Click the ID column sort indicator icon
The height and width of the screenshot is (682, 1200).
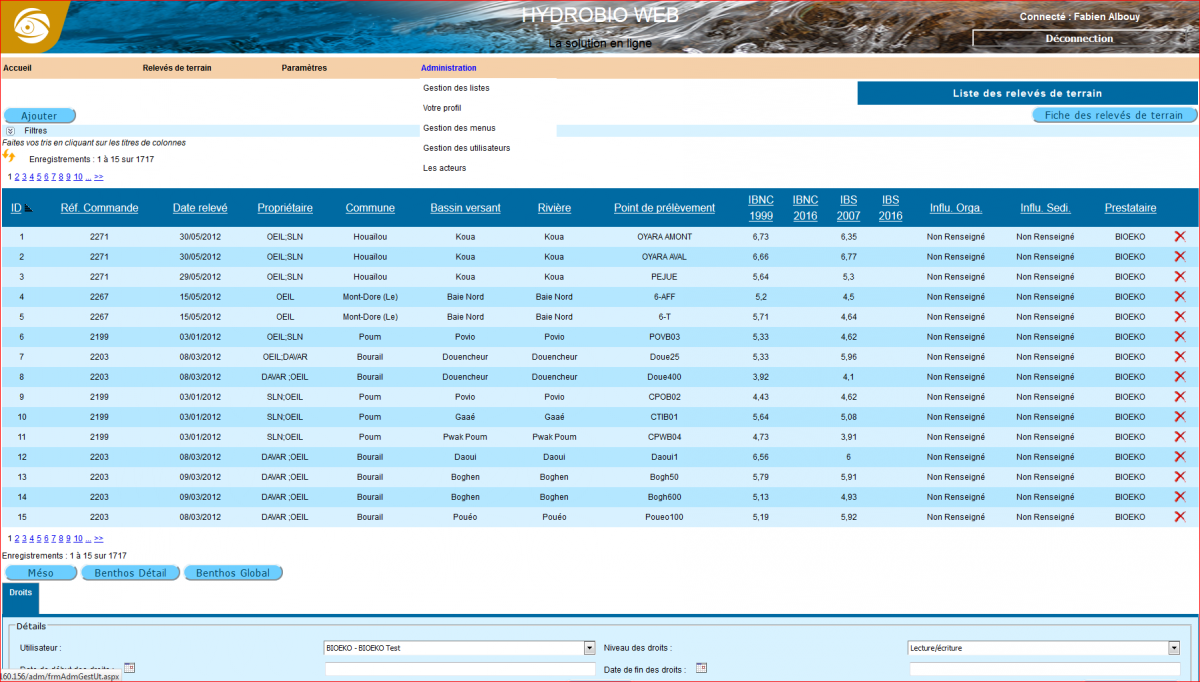(x=28, y=209)
